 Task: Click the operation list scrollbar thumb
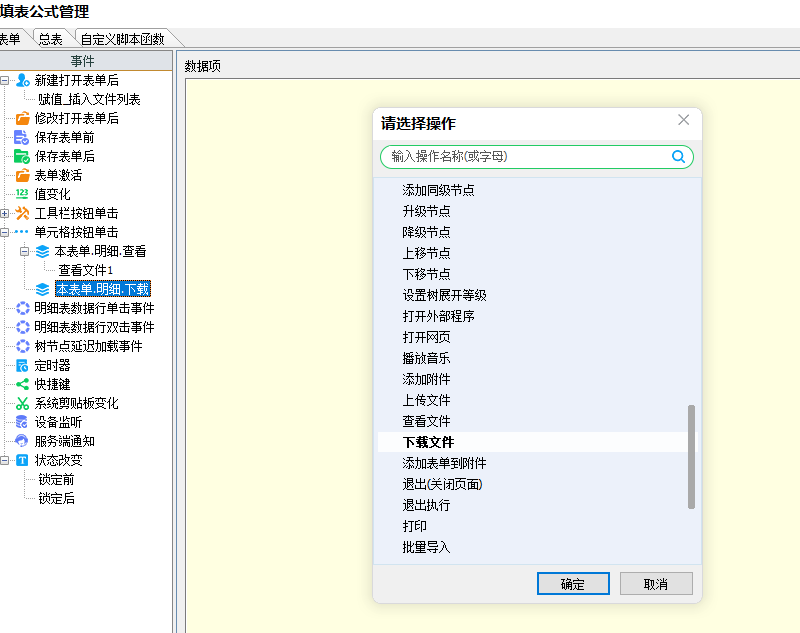tap(691, 457)
